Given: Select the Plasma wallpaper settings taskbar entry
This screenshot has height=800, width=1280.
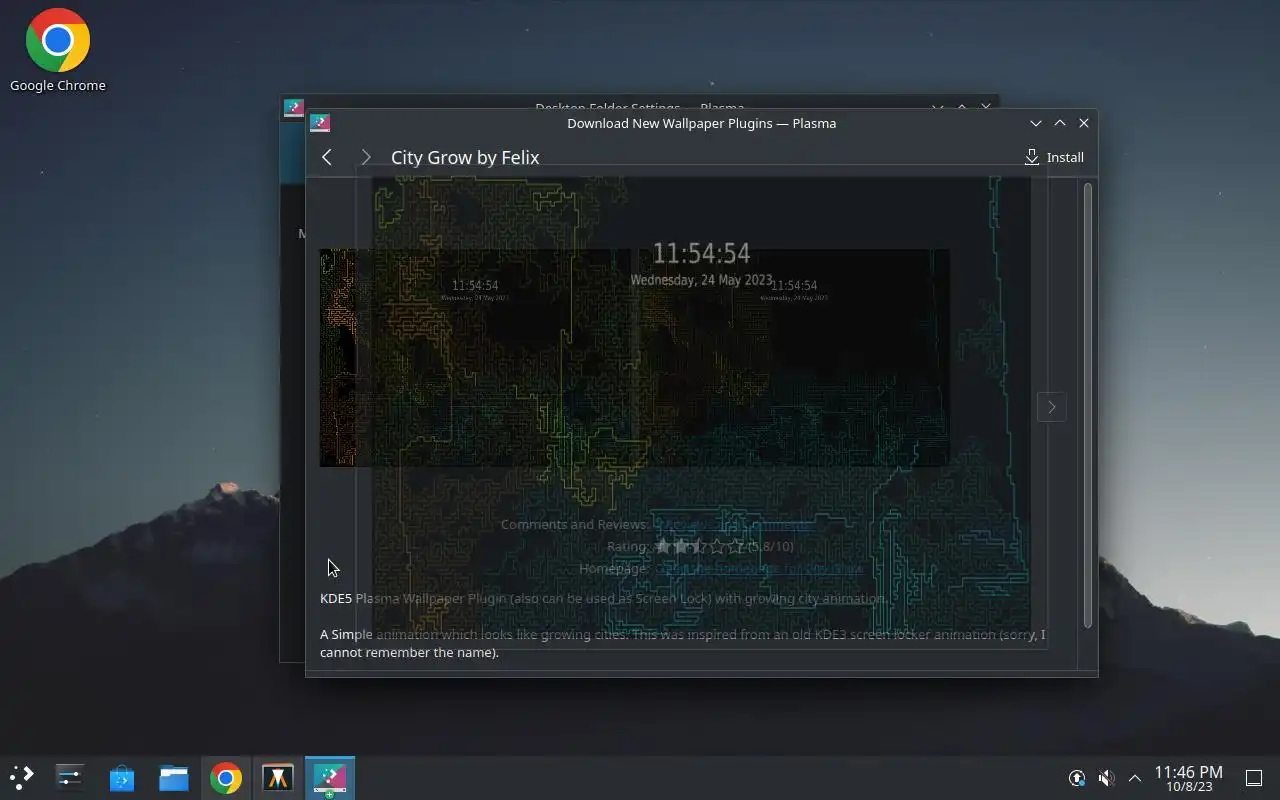Looking at the screenshot, I should coord(330,777).
